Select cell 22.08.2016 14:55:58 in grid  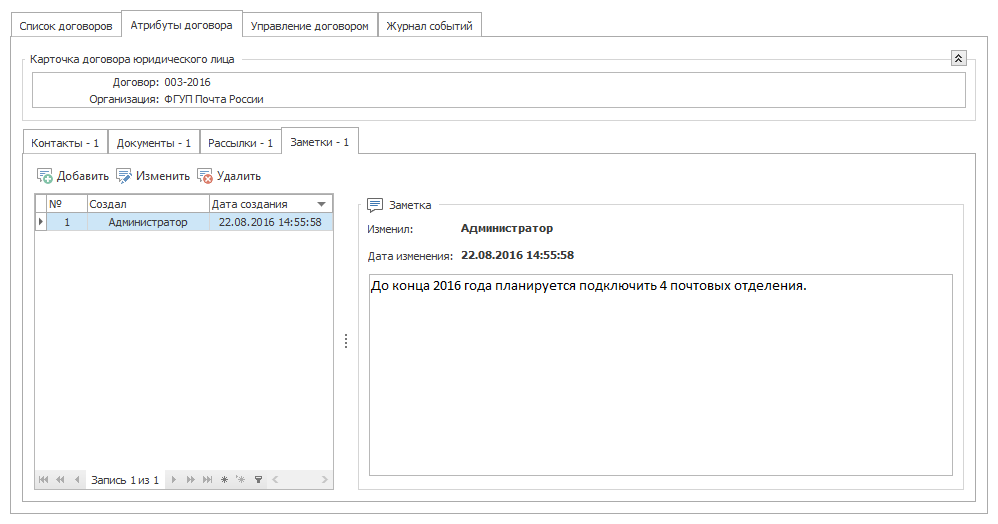(270, 222)
